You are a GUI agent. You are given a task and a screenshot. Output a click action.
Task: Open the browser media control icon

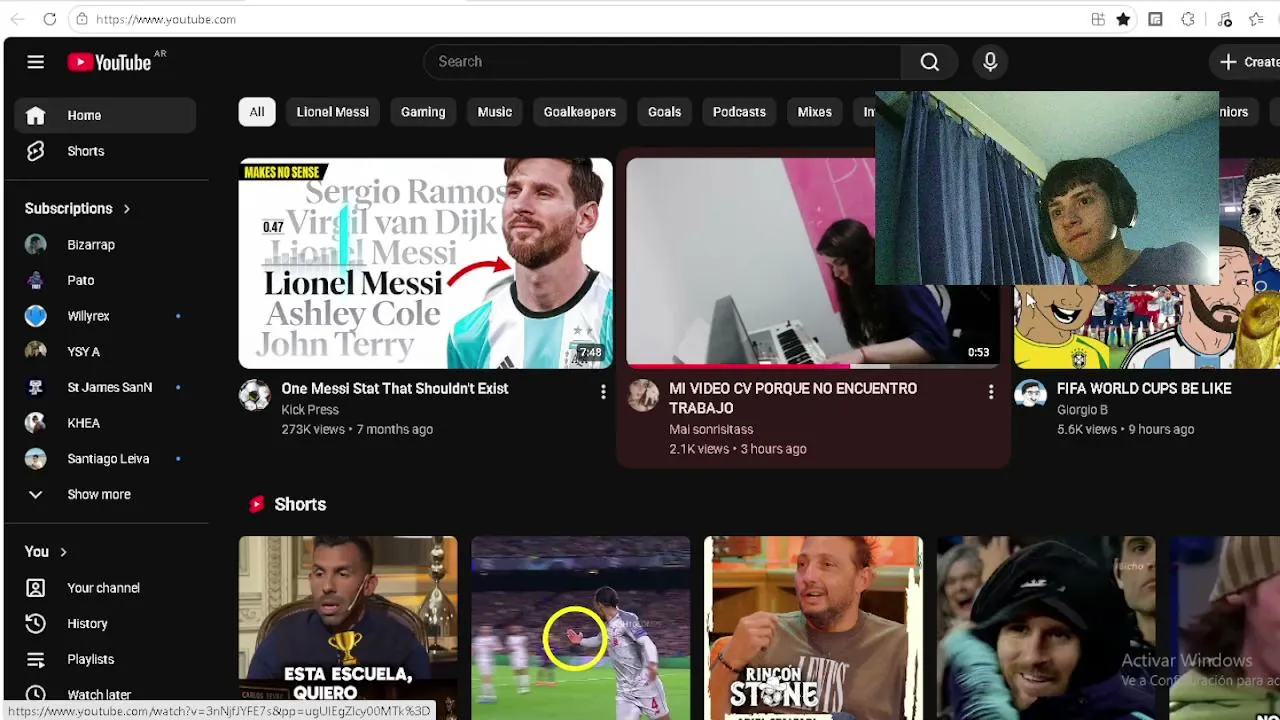tap(1225, 19)
